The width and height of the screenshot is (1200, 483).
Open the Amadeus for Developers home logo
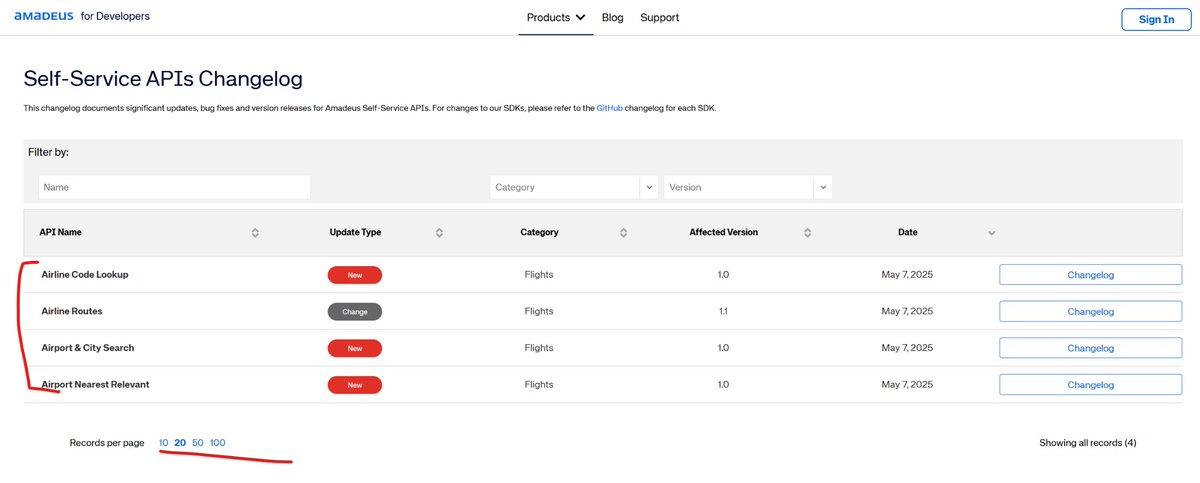point(82,17)
